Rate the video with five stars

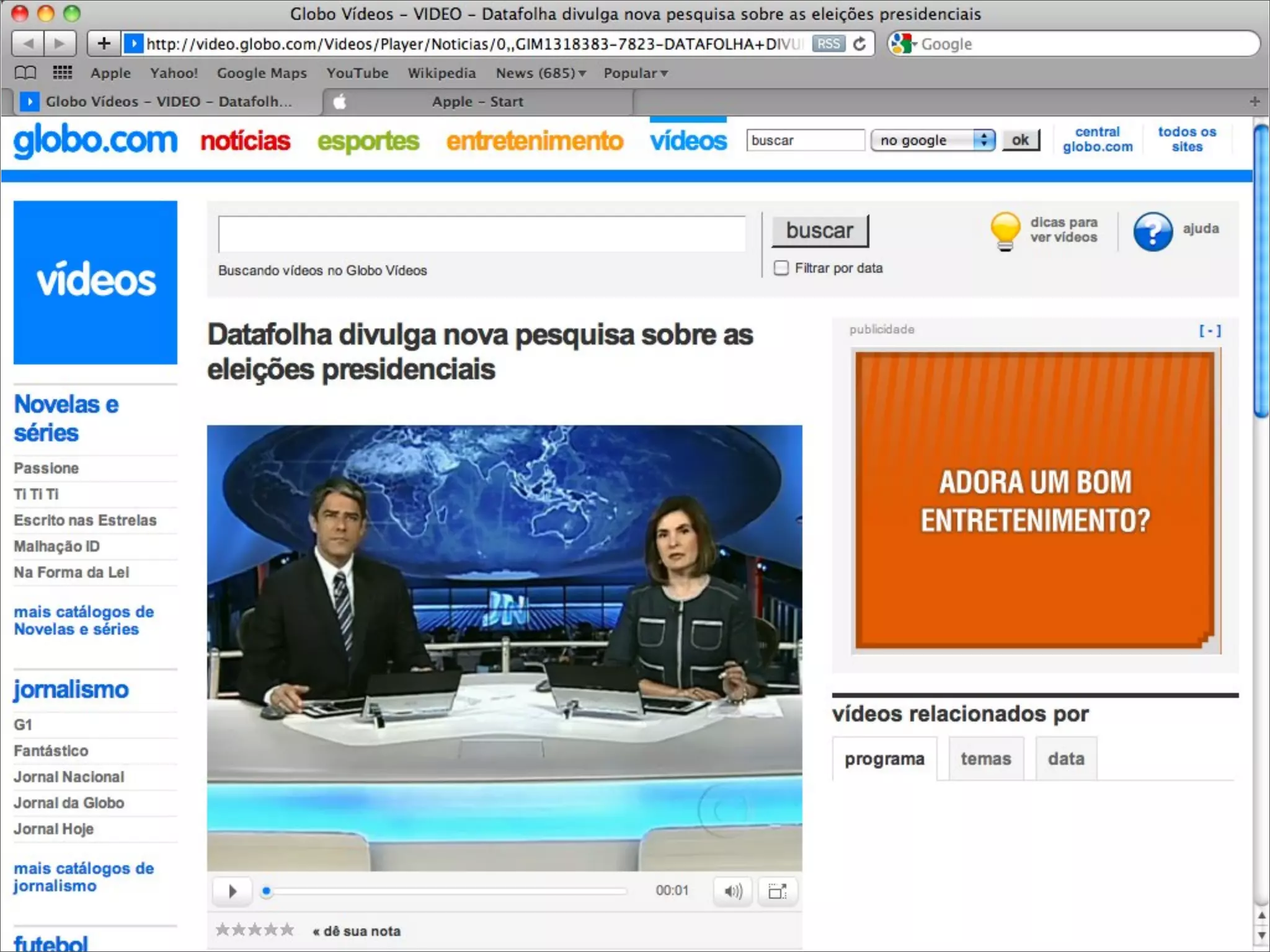(287, 930)
